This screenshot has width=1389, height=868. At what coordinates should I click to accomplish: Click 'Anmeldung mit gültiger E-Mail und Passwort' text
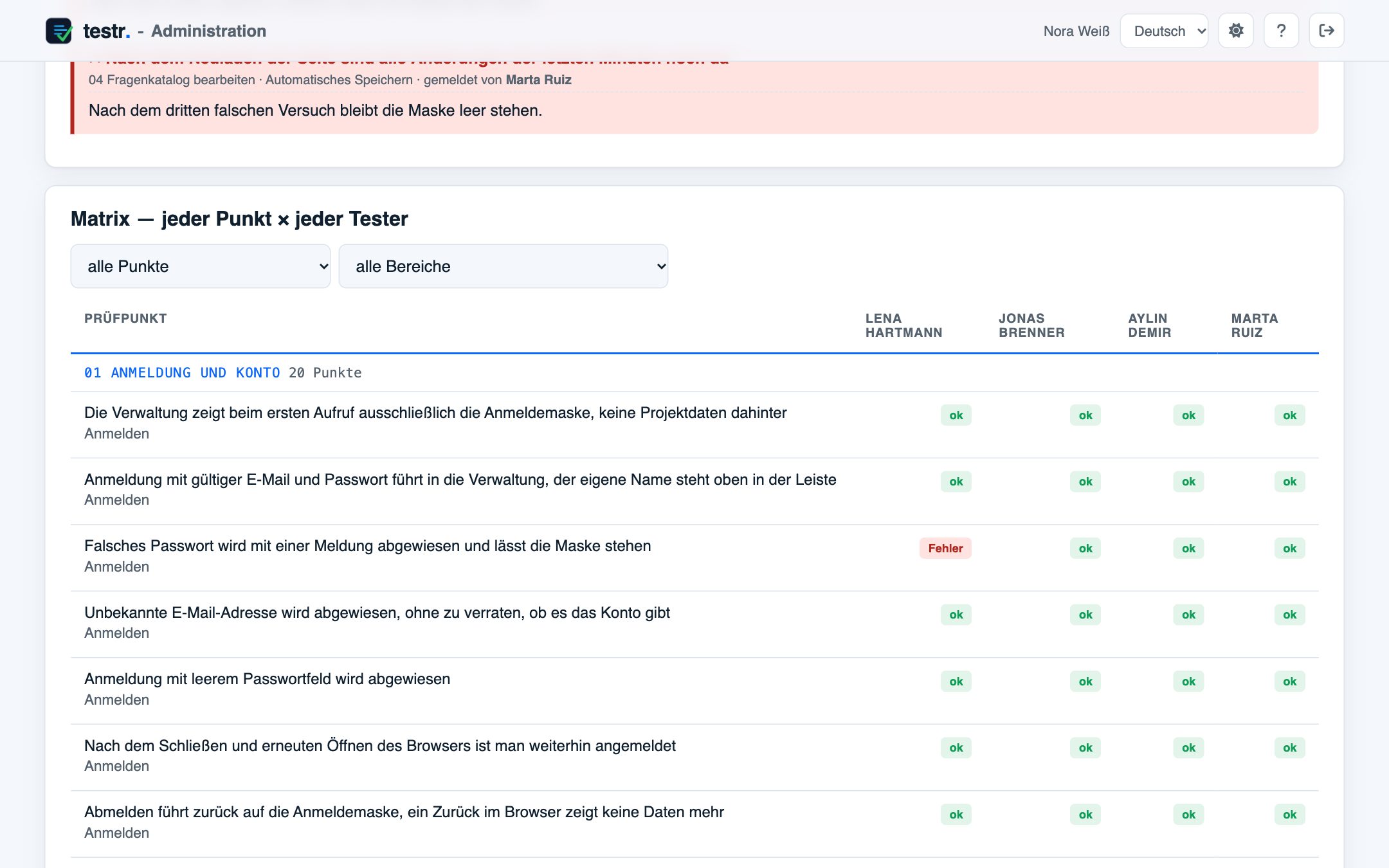point(460,480)
